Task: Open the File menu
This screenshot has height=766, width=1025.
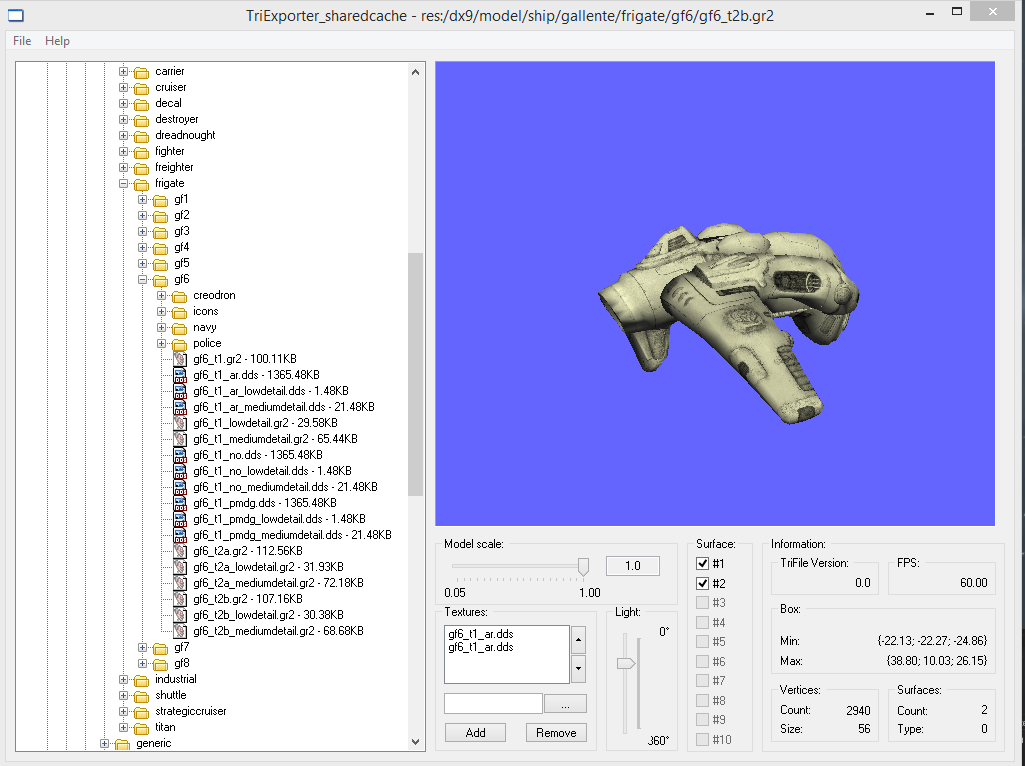Action: (x=22, y=41)
